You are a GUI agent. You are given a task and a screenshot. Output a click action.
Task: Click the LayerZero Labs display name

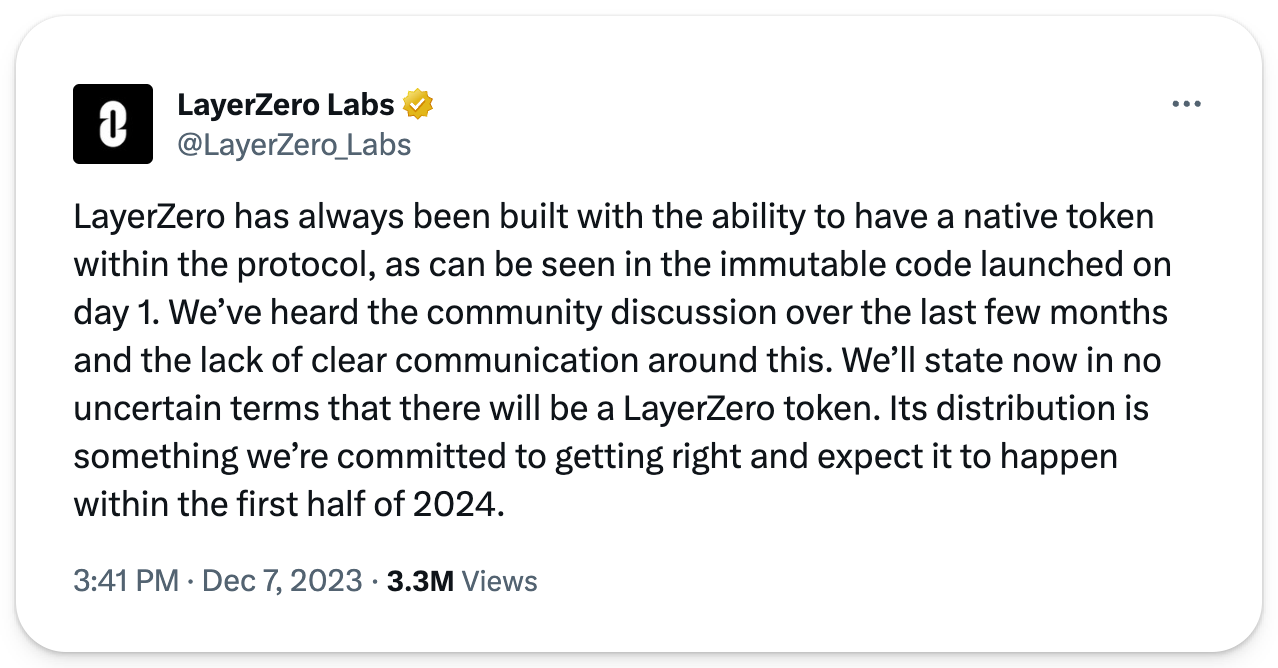286,104
